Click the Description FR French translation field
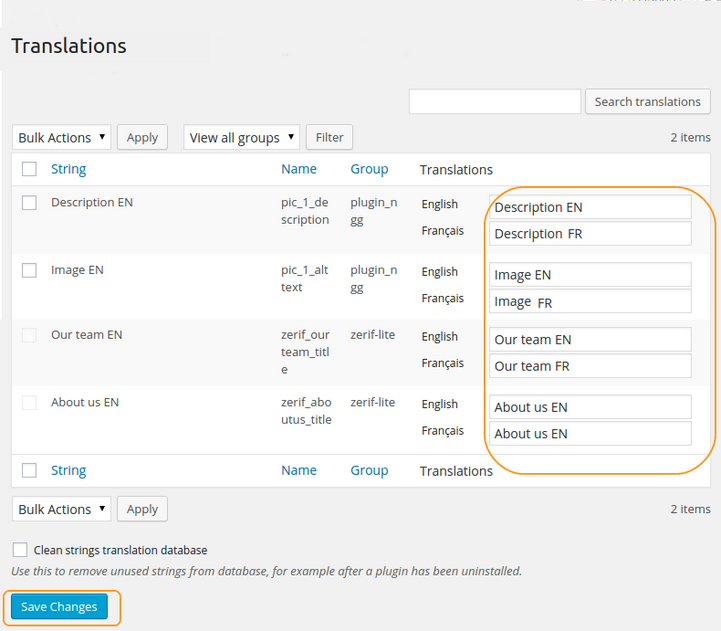 coord(590,234)
